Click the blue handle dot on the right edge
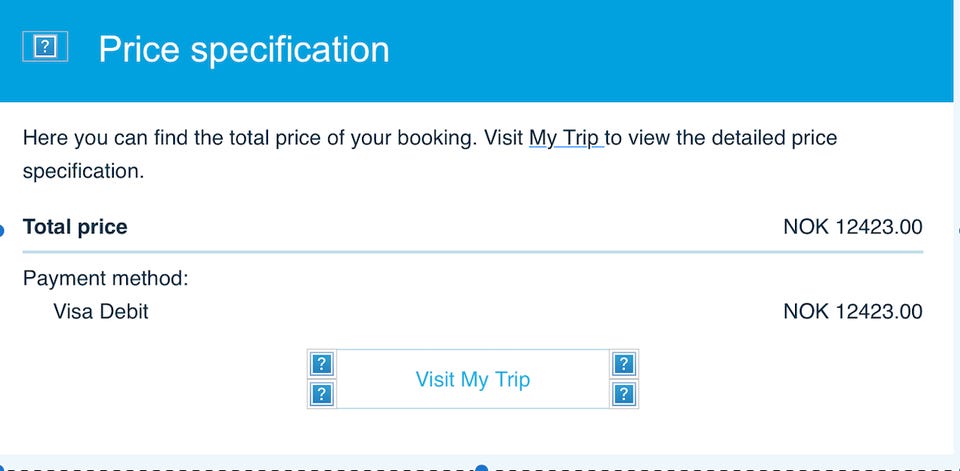Image resolution: width=960 pixels, height=471 pixels. tap(956, 228)
